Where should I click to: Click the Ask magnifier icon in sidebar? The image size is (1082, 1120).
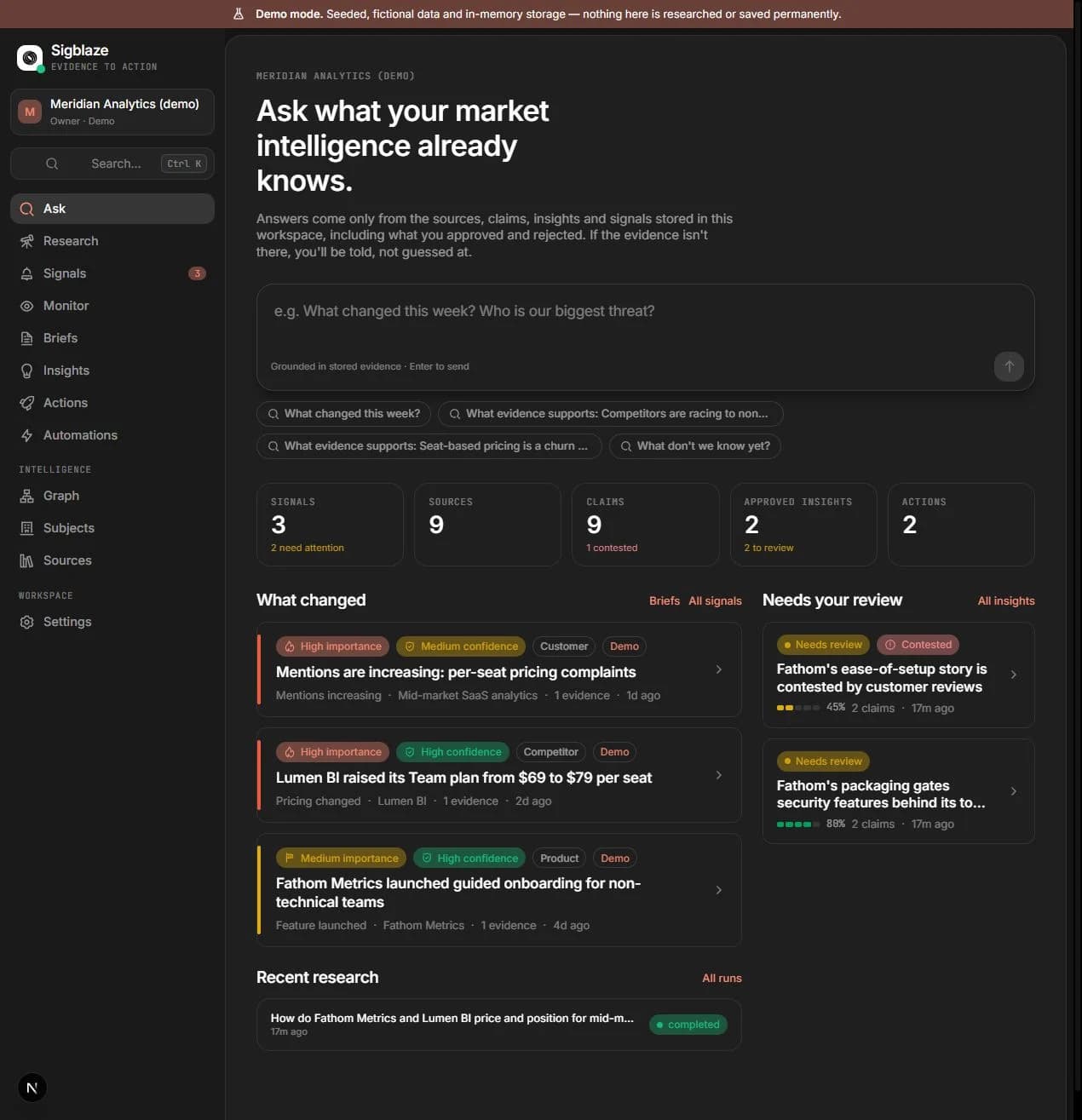(27, 209)
